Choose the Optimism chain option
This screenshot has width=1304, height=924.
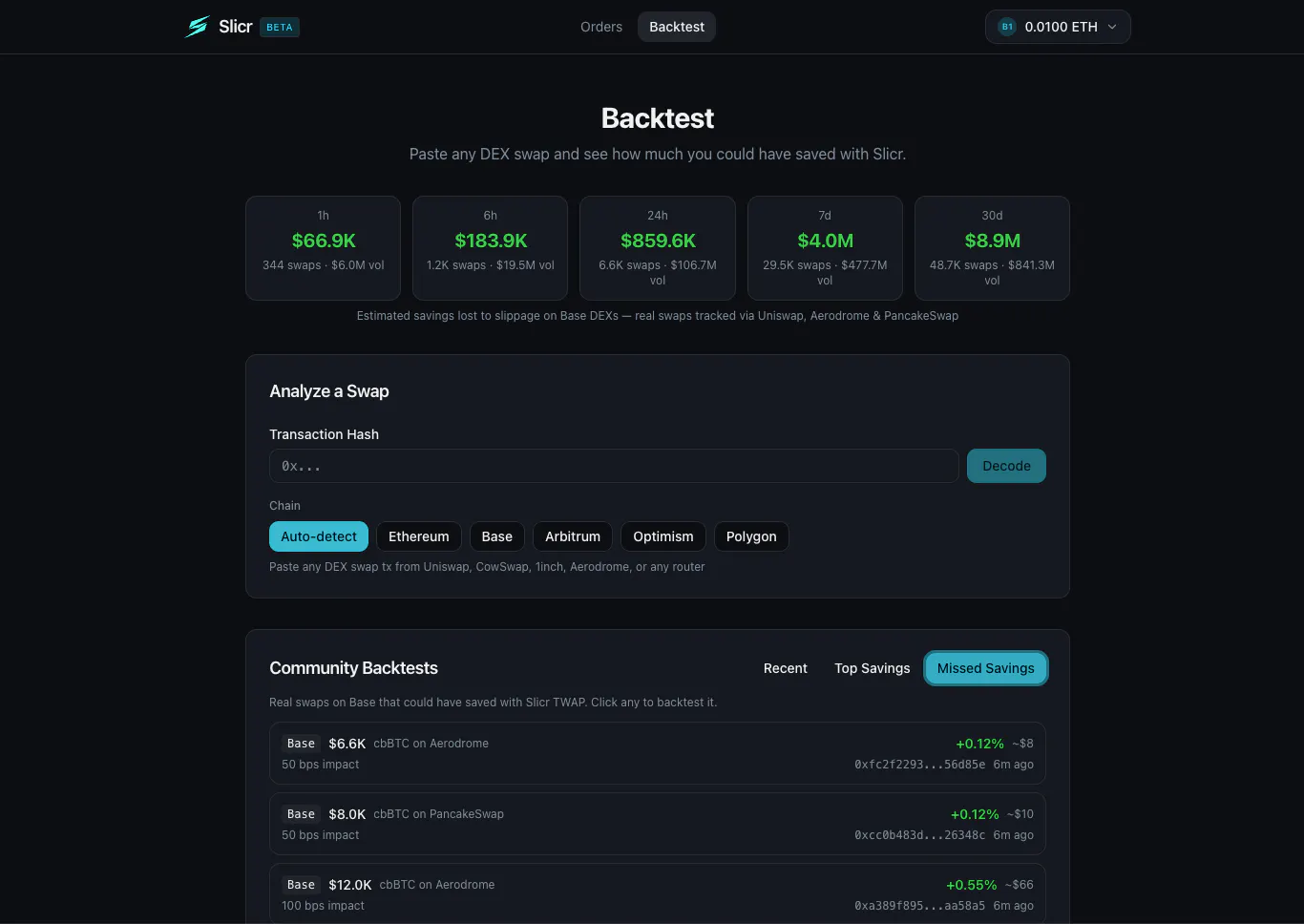click(663, 536)
